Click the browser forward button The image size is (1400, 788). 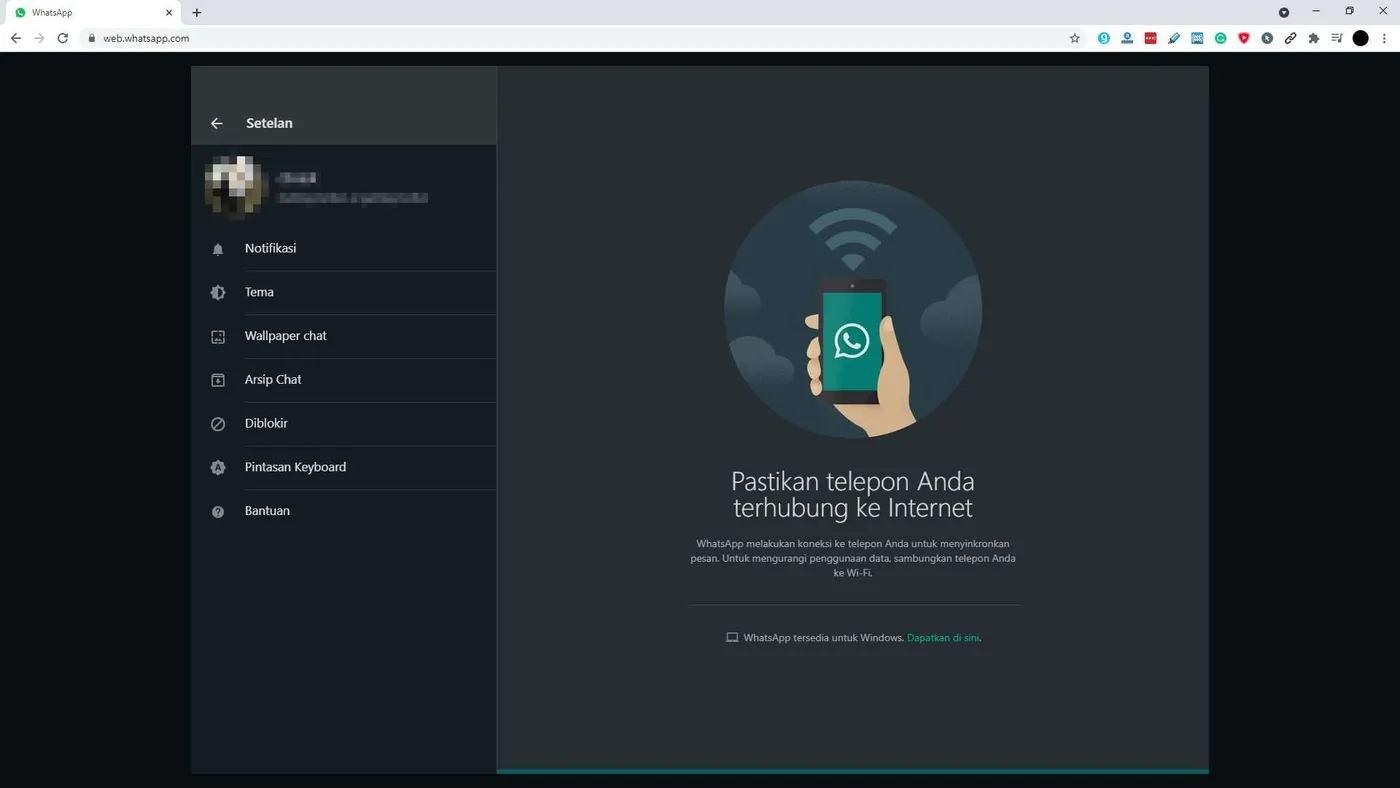39,38
